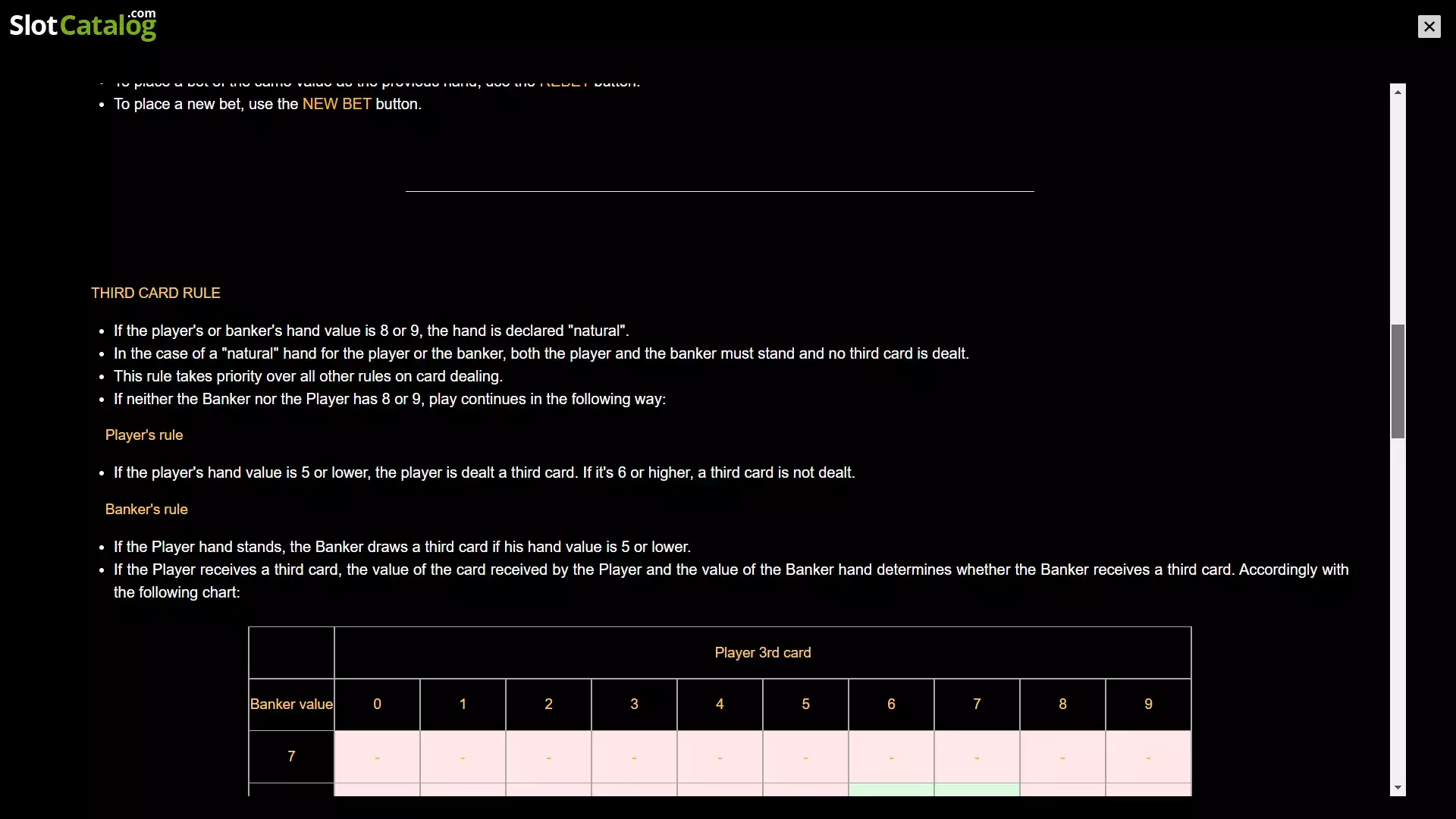Viewport: 1456px width, 819px height.
Task: Click the player's hand value 5 or lower rule
Action: [x=485, y=473]
